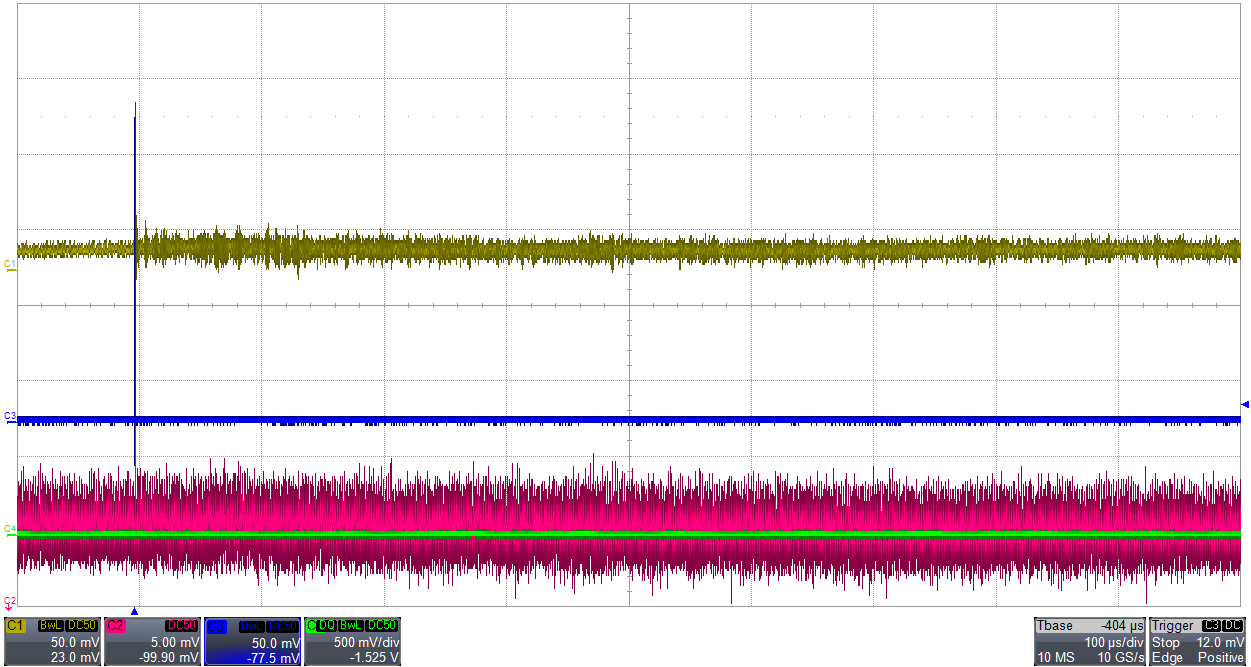
Task: Open the Tbase timebase label
Action: coord(1055,626)
